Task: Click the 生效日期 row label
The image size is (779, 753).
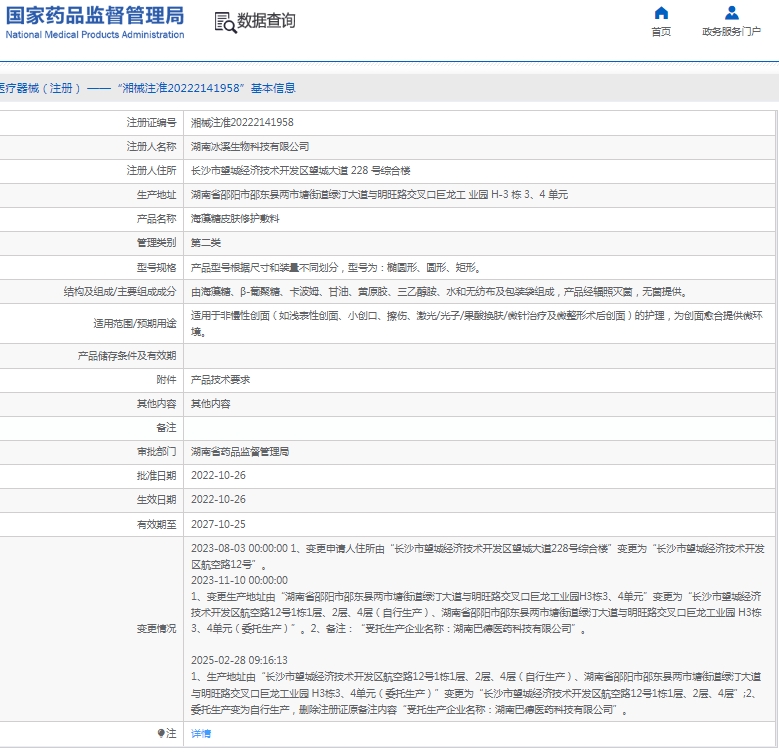Action: click(x=156, y=499)
